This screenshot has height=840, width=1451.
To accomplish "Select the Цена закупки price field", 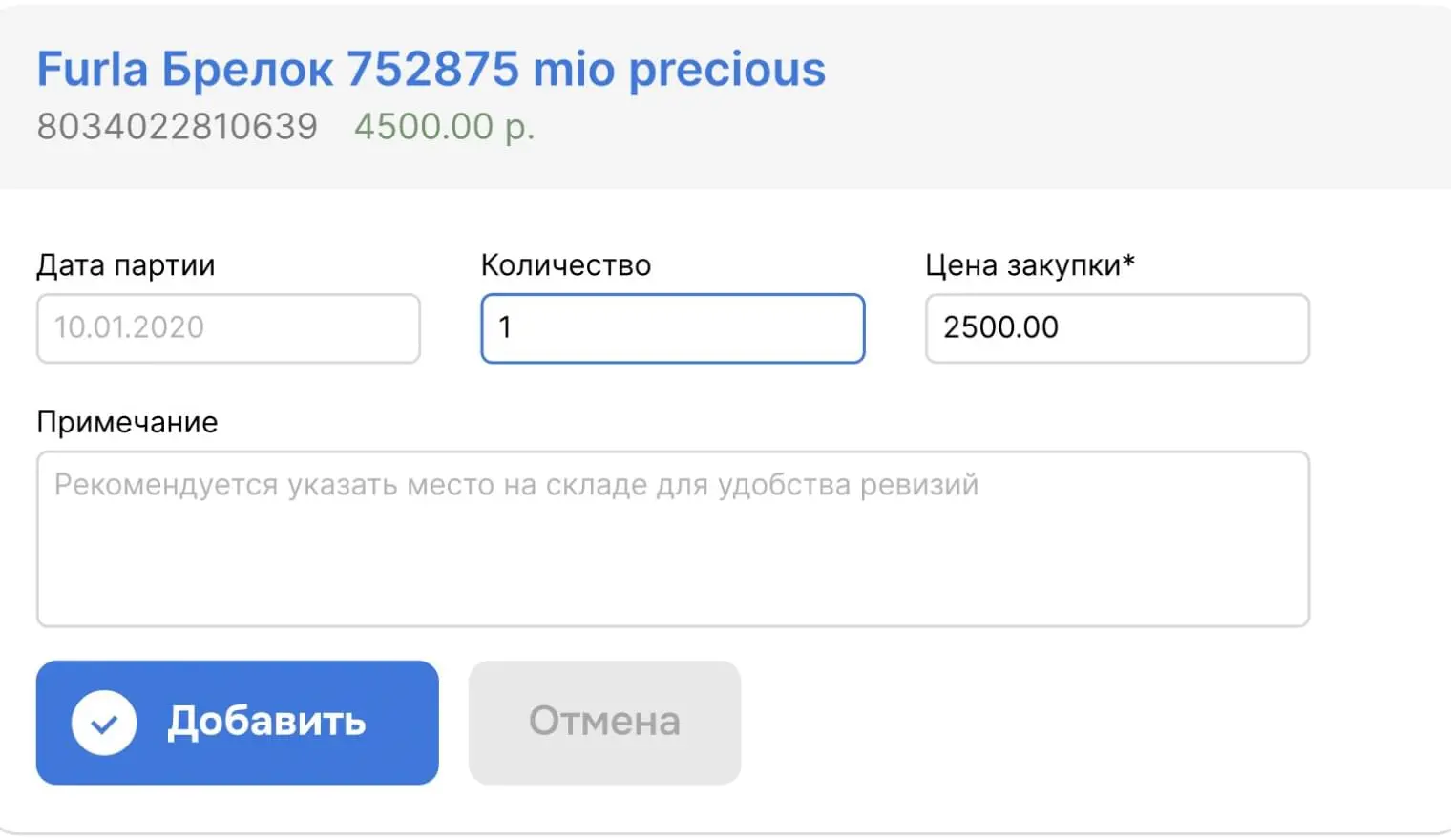I will click(1116, 328).
